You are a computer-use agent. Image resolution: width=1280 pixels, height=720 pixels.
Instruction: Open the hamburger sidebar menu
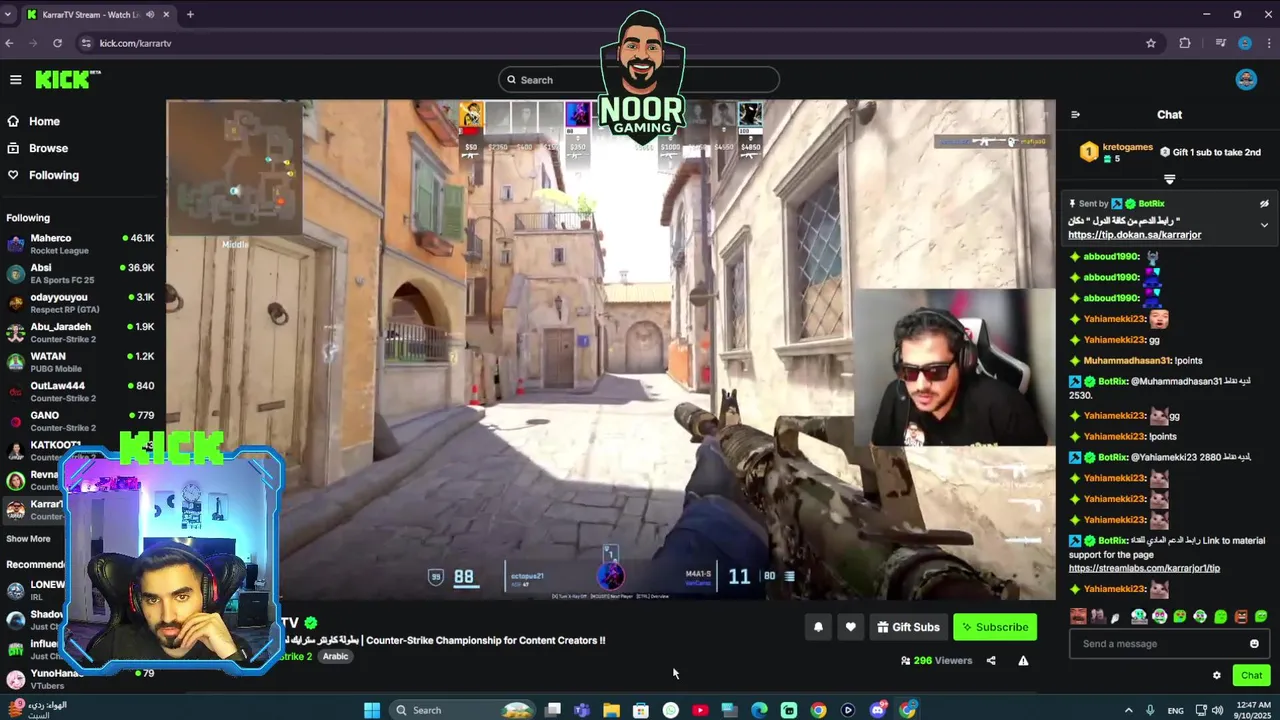16,80
